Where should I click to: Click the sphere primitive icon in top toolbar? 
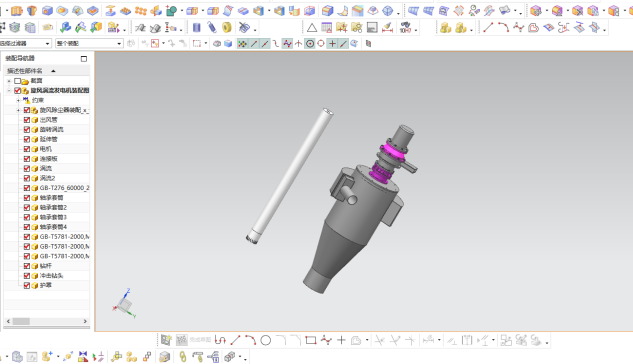[388, 11]
